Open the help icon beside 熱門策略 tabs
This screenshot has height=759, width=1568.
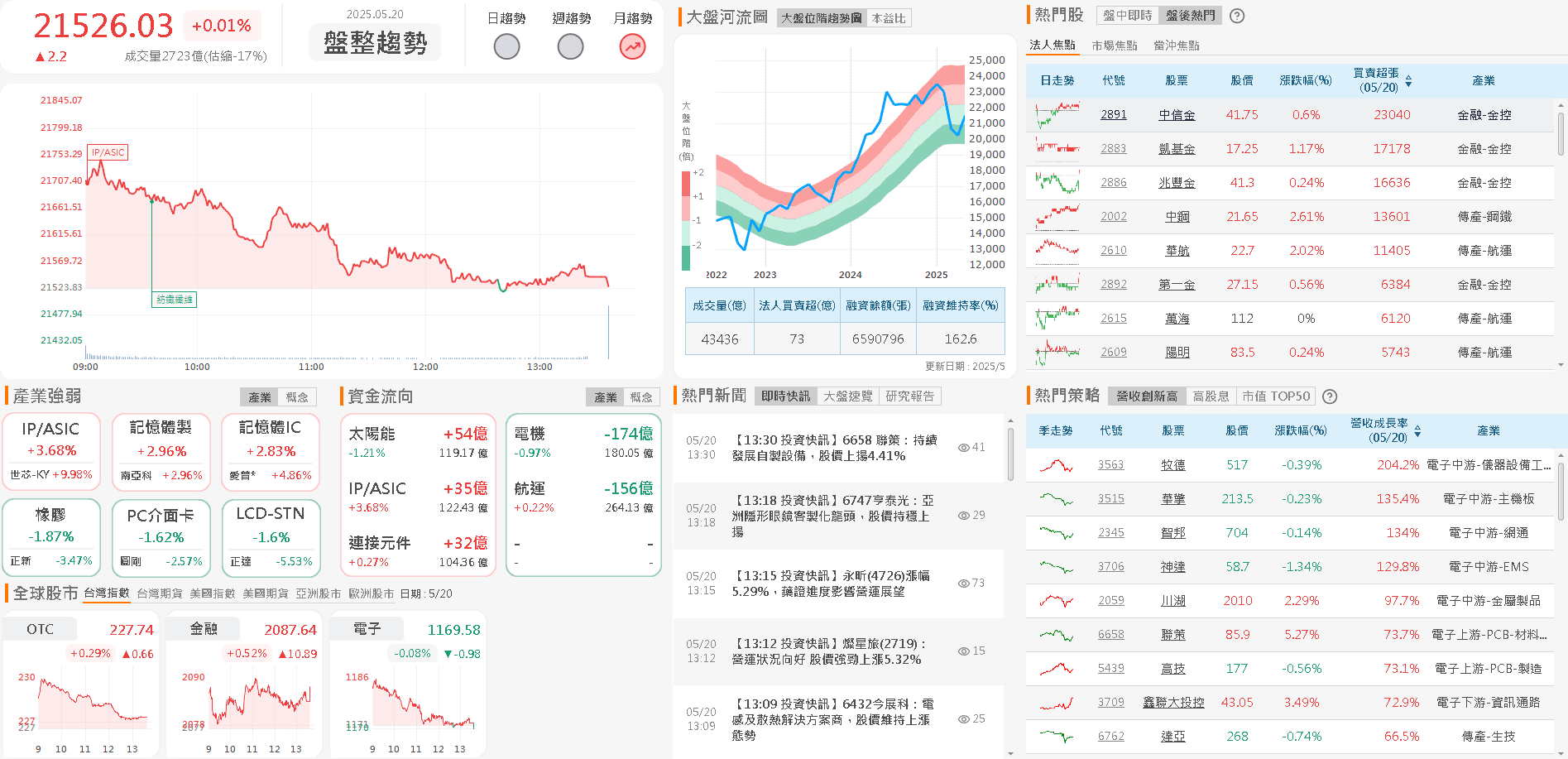click(x=1330, y=396)
